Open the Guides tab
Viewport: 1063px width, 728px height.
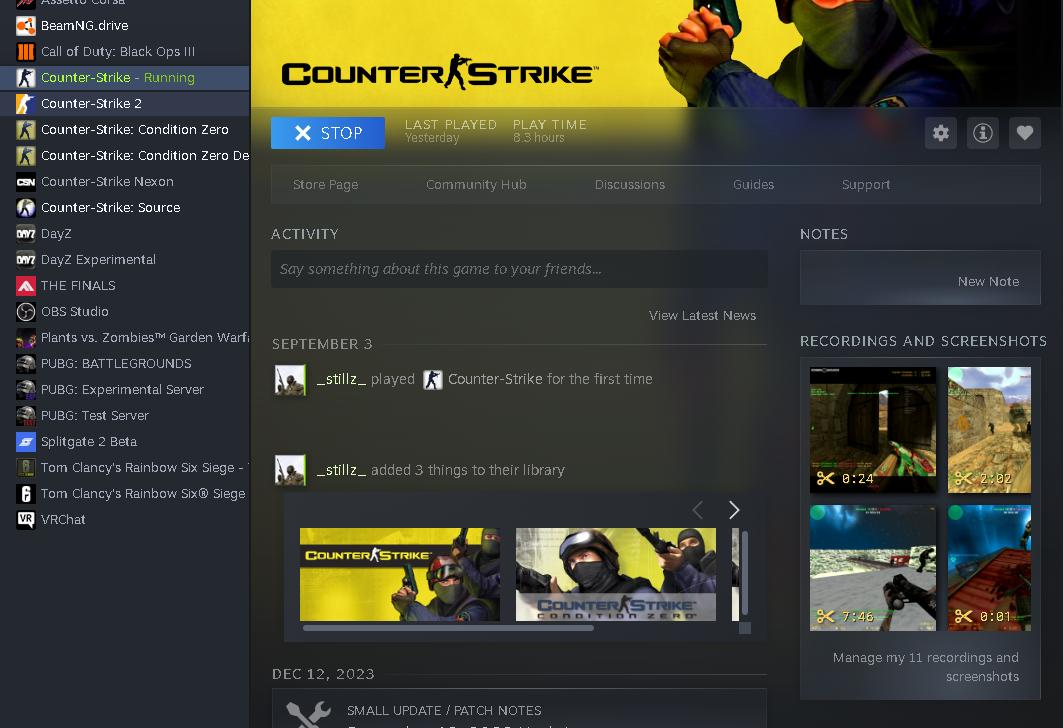[x=753, y=184]
